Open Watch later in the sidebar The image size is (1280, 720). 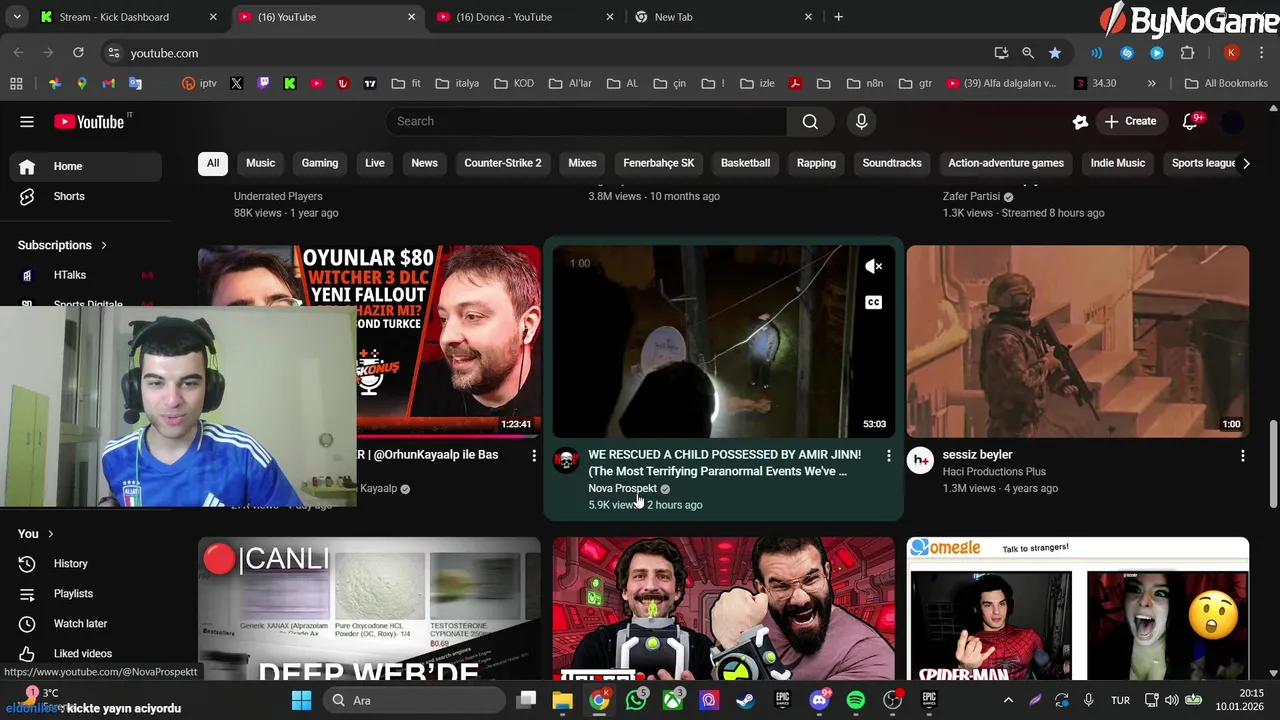(85, 624)
